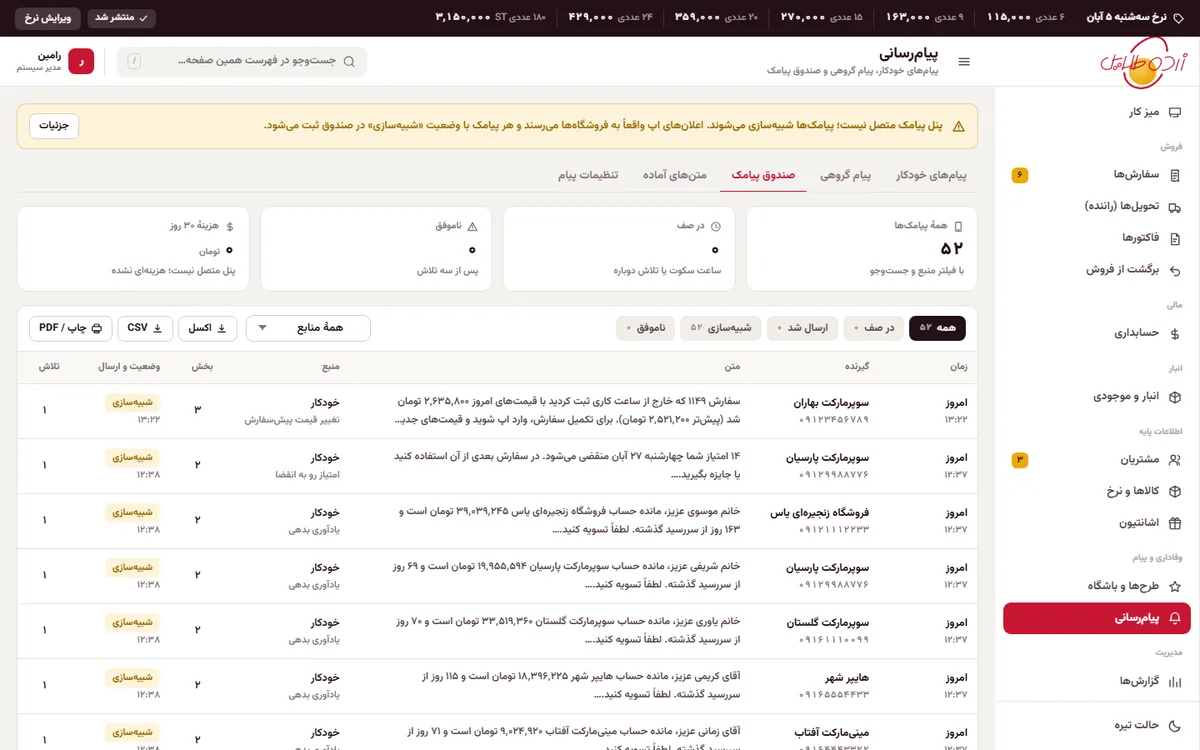The image size is (1200, 750).
Task: Filter by ناموفق chip
Action: pyautogui.click(x=646, y=328)
